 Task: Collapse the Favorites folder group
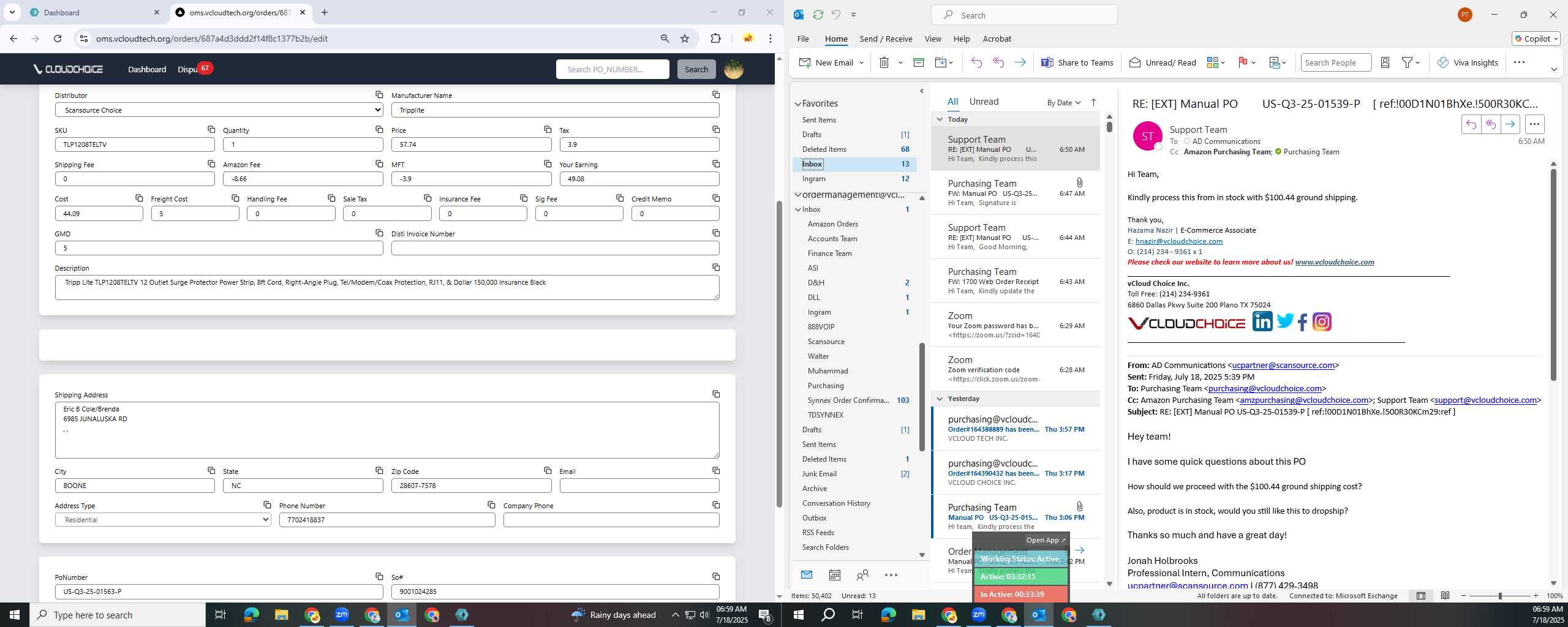coord(798,104)
